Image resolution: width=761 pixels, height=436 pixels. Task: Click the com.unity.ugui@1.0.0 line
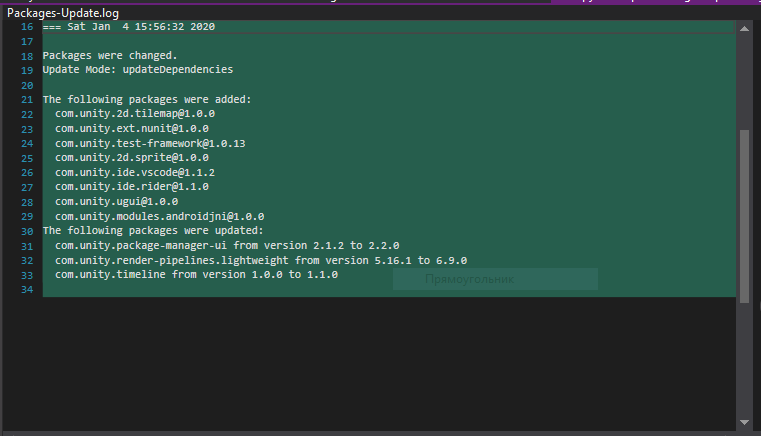116,201
